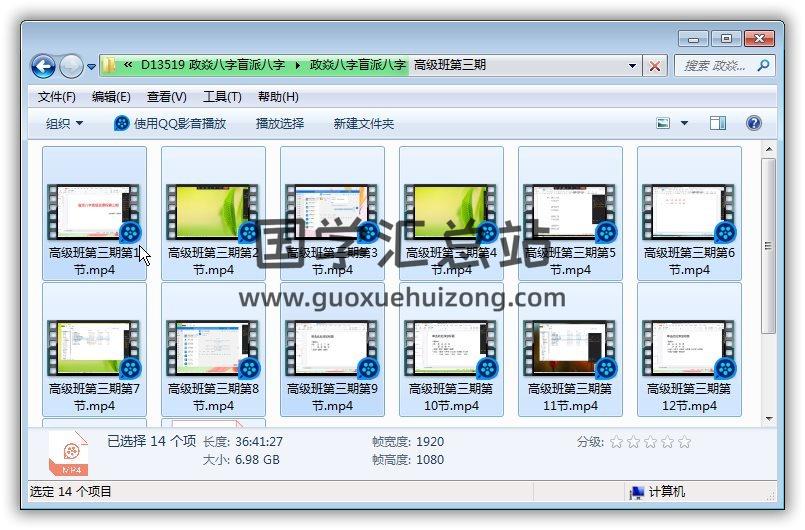Go back with the blue Back arrow
Viewport: 805px width, 530px height.
(x=43, y=66)
